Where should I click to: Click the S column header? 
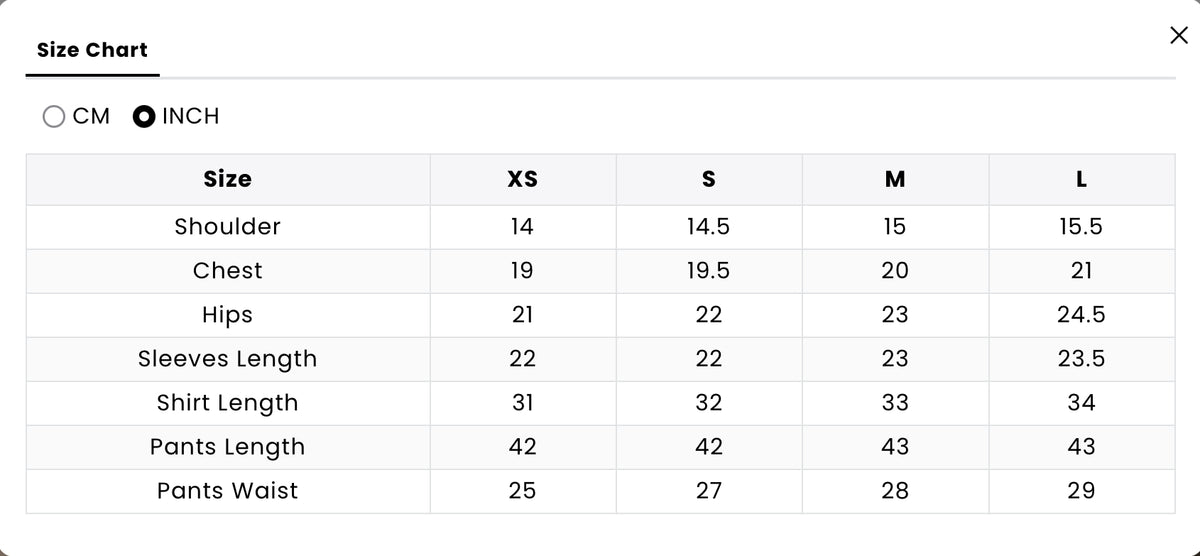[x=709, y=180]
